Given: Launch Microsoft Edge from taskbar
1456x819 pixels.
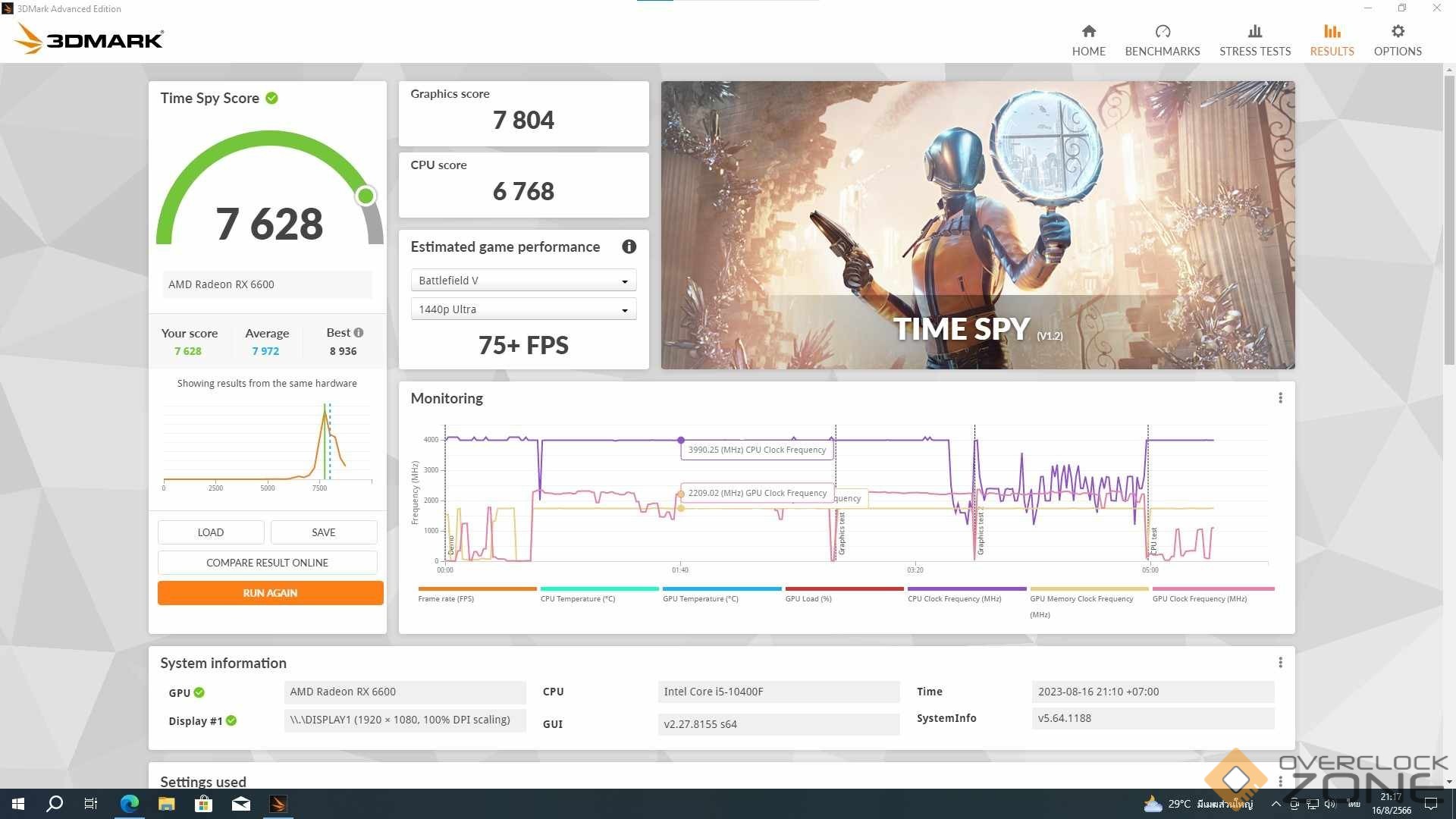Looking at the screenshot, I should 129,804.
